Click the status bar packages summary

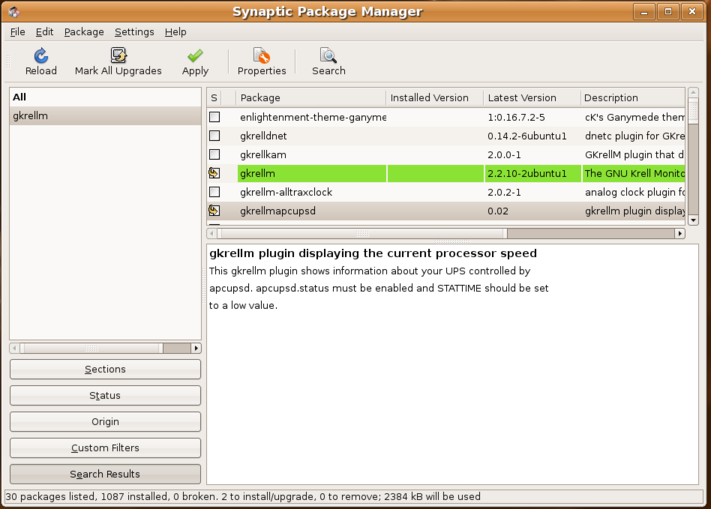point(243,496)
